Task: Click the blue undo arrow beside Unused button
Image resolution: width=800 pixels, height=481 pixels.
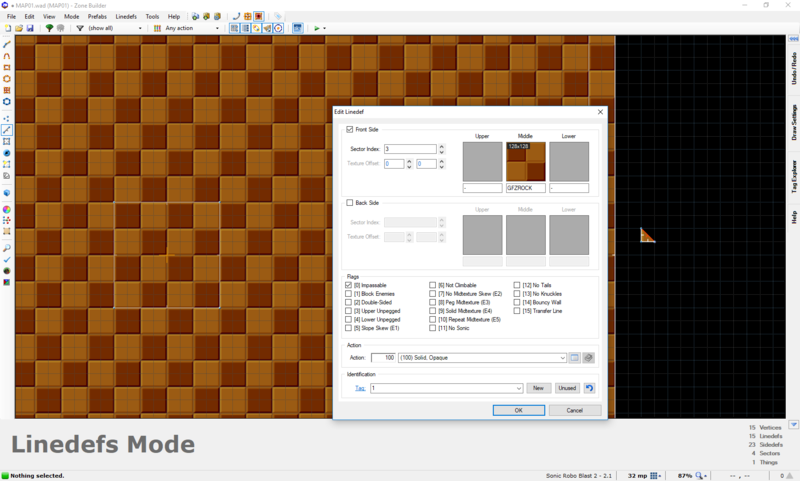Action: coord(589,387)
